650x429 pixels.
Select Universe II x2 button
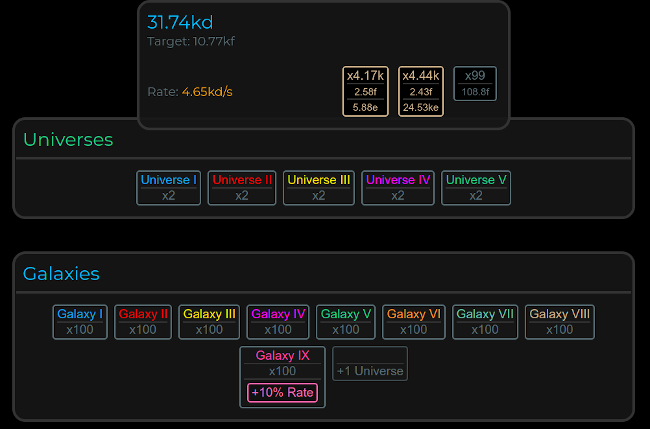242,188
